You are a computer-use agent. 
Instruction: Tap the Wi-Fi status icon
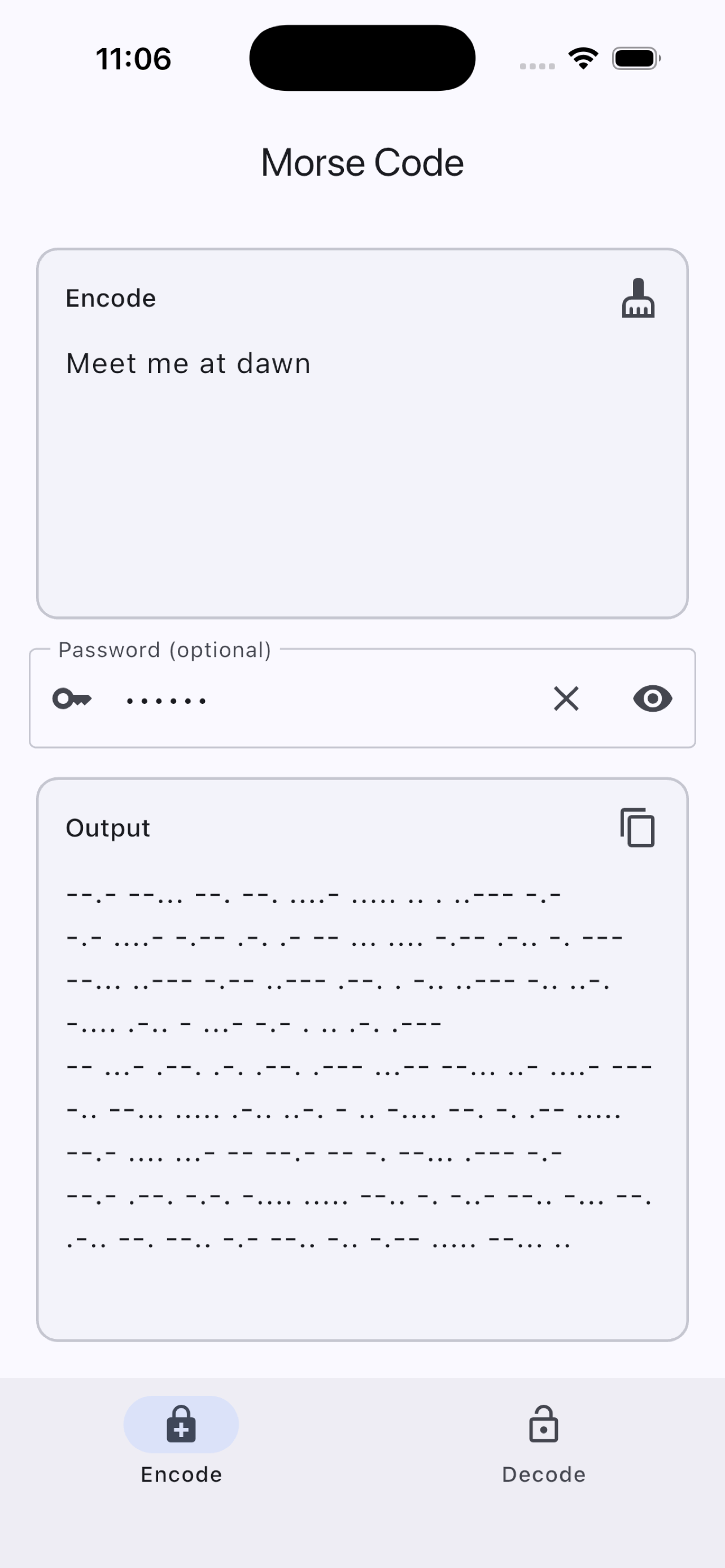coord(583,59)
